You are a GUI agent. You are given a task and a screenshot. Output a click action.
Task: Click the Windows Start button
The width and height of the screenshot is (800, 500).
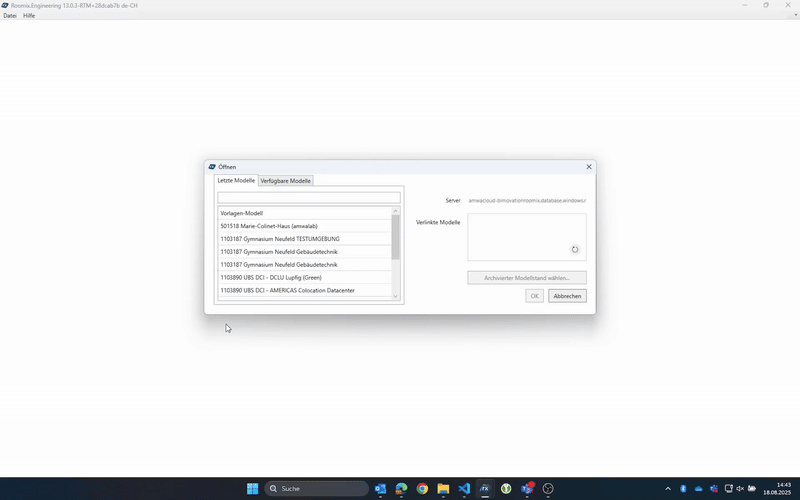252,489
